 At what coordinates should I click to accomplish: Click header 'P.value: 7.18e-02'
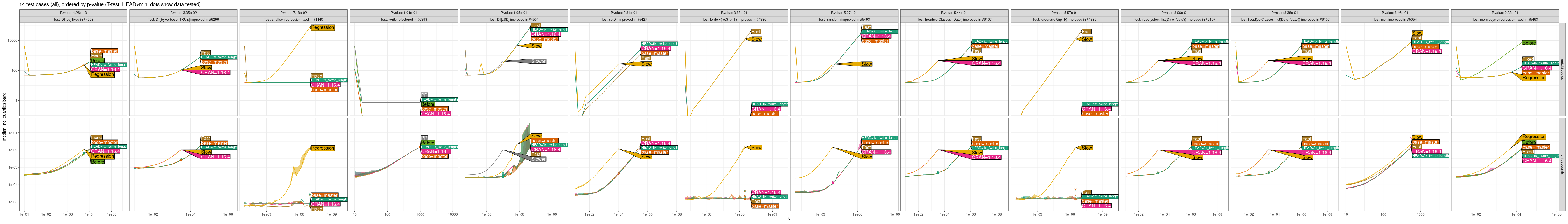coord(293,13)
